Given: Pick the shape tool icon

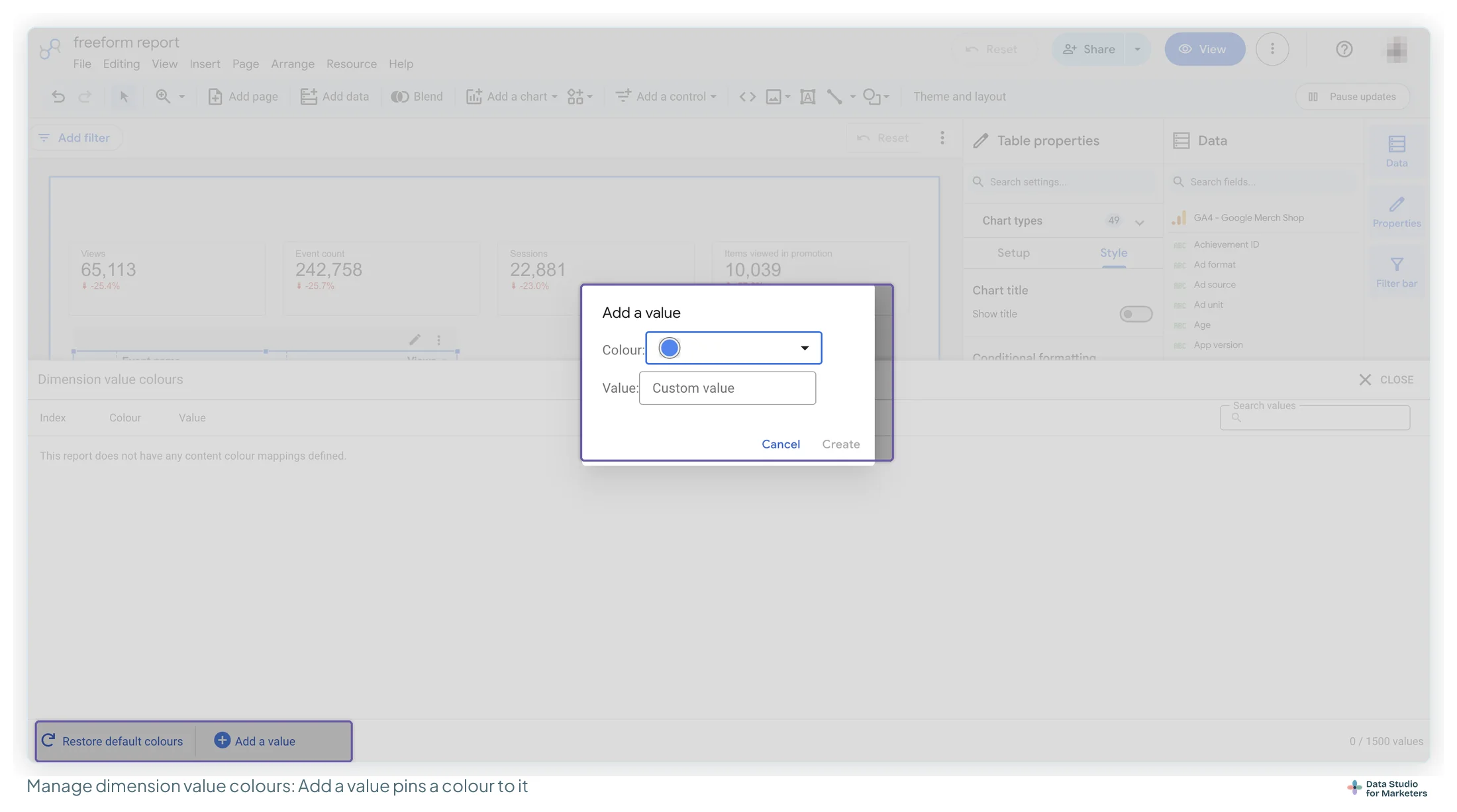Looking at the screenshot, I should pyautogui.click(x=871, y=97).
